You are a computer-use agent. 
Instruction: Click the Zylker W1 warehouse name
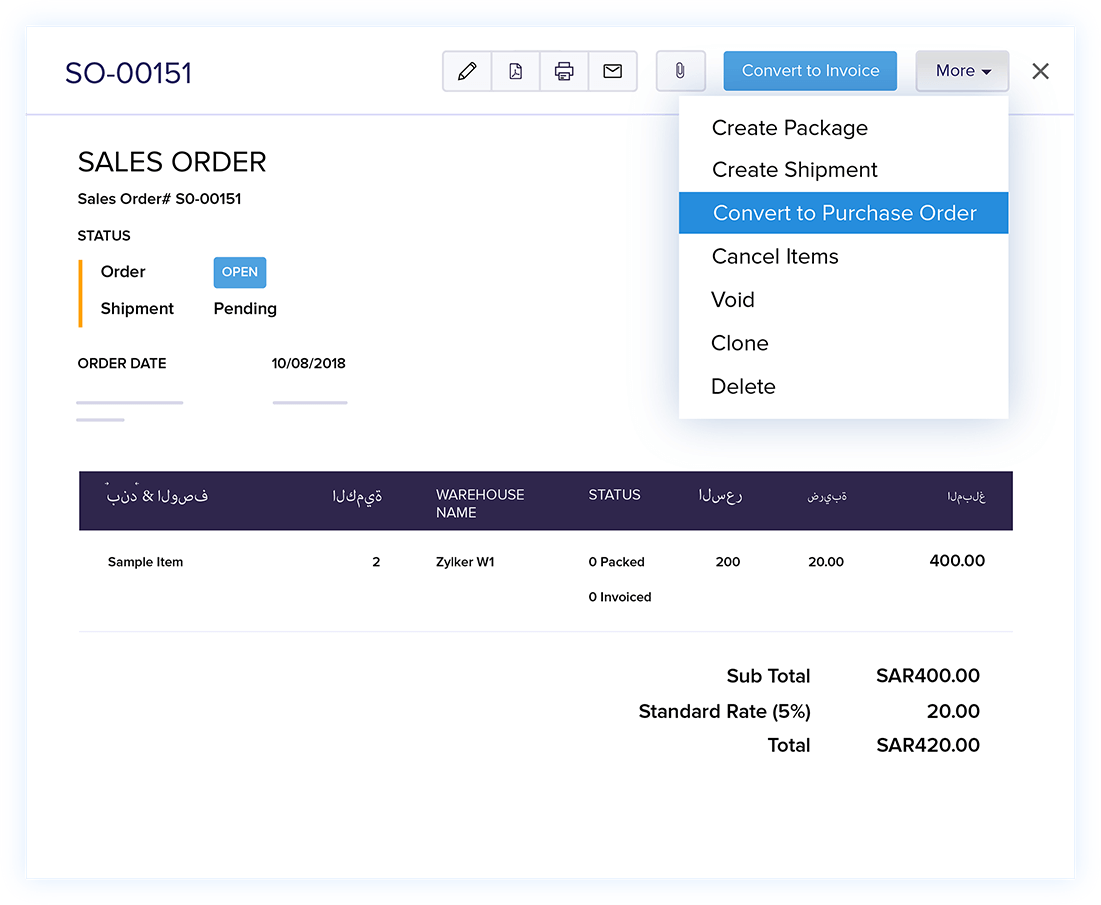465,562
